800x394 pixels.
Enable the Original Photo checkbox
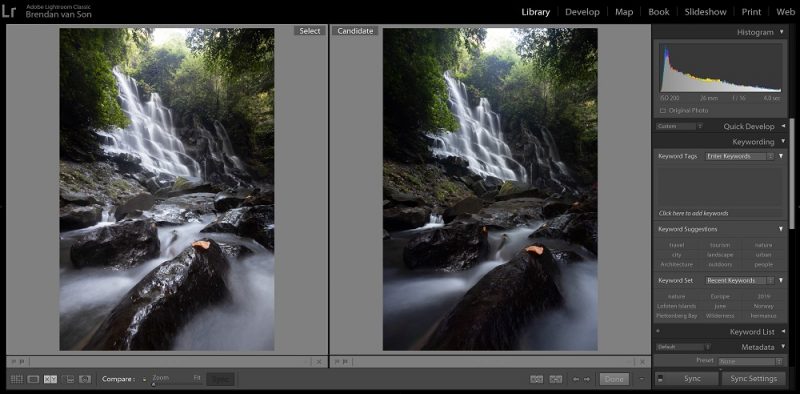click(663, 110)
